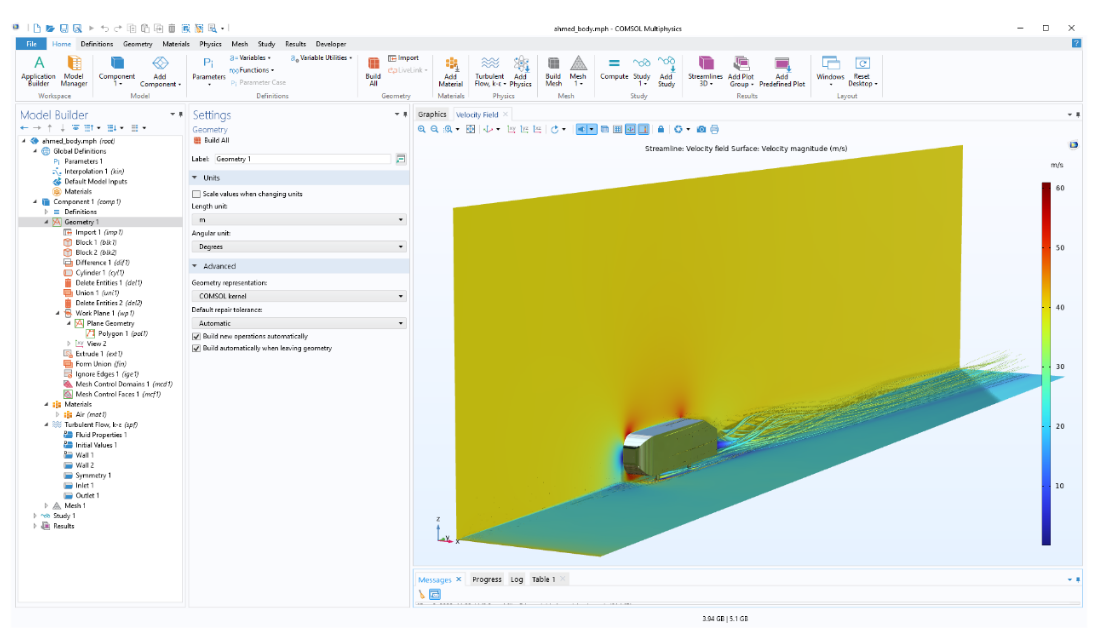Open the File menu
Image resolution: width=1093 pixels, height=631 pixels.
pyautogui.click(x=31, y=44)
